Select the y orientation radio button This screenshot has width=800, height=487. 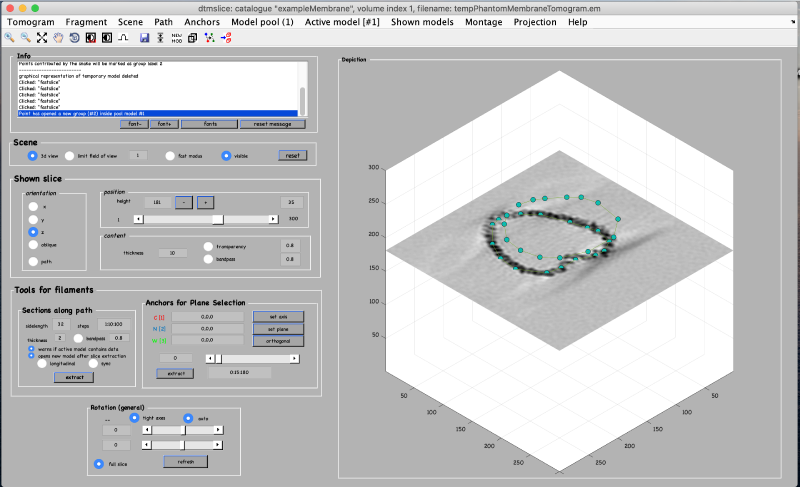point(33,220)
